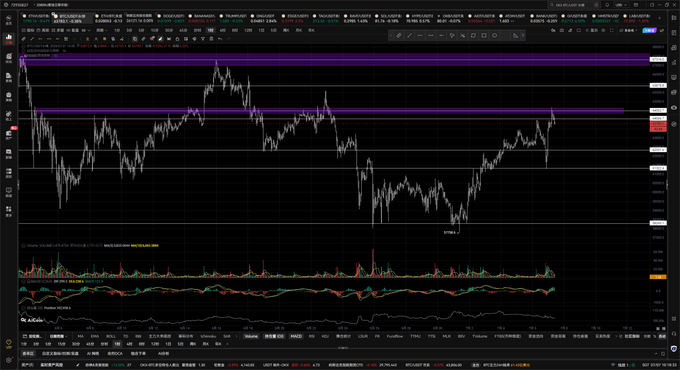Click the expand arrows icon beside purple button
Screen dimensions: 680x370
[x=662, y=31]
